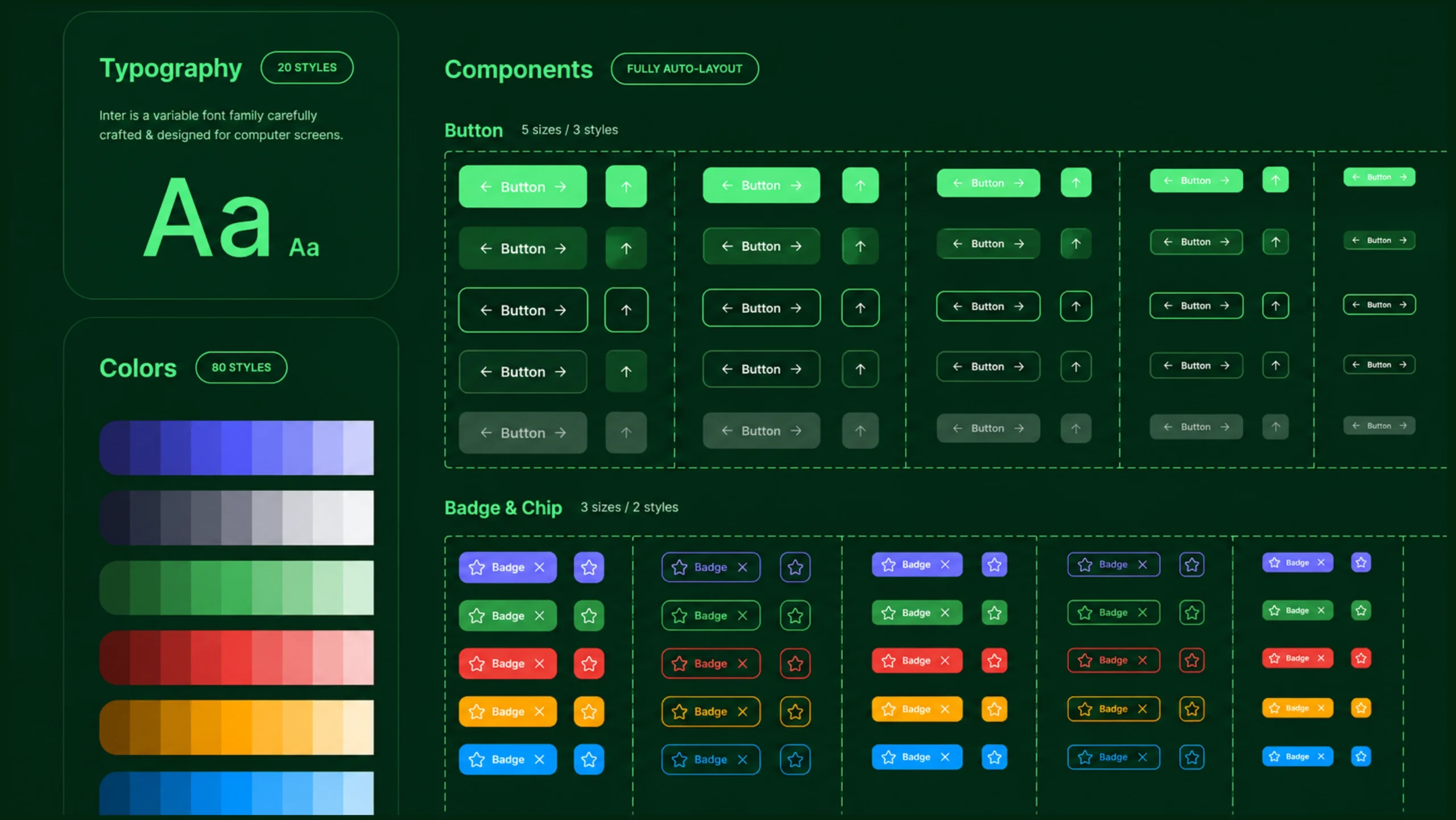
Task: Click the largest white-outlined up-arrow icon button
Action: coord(626,310)
